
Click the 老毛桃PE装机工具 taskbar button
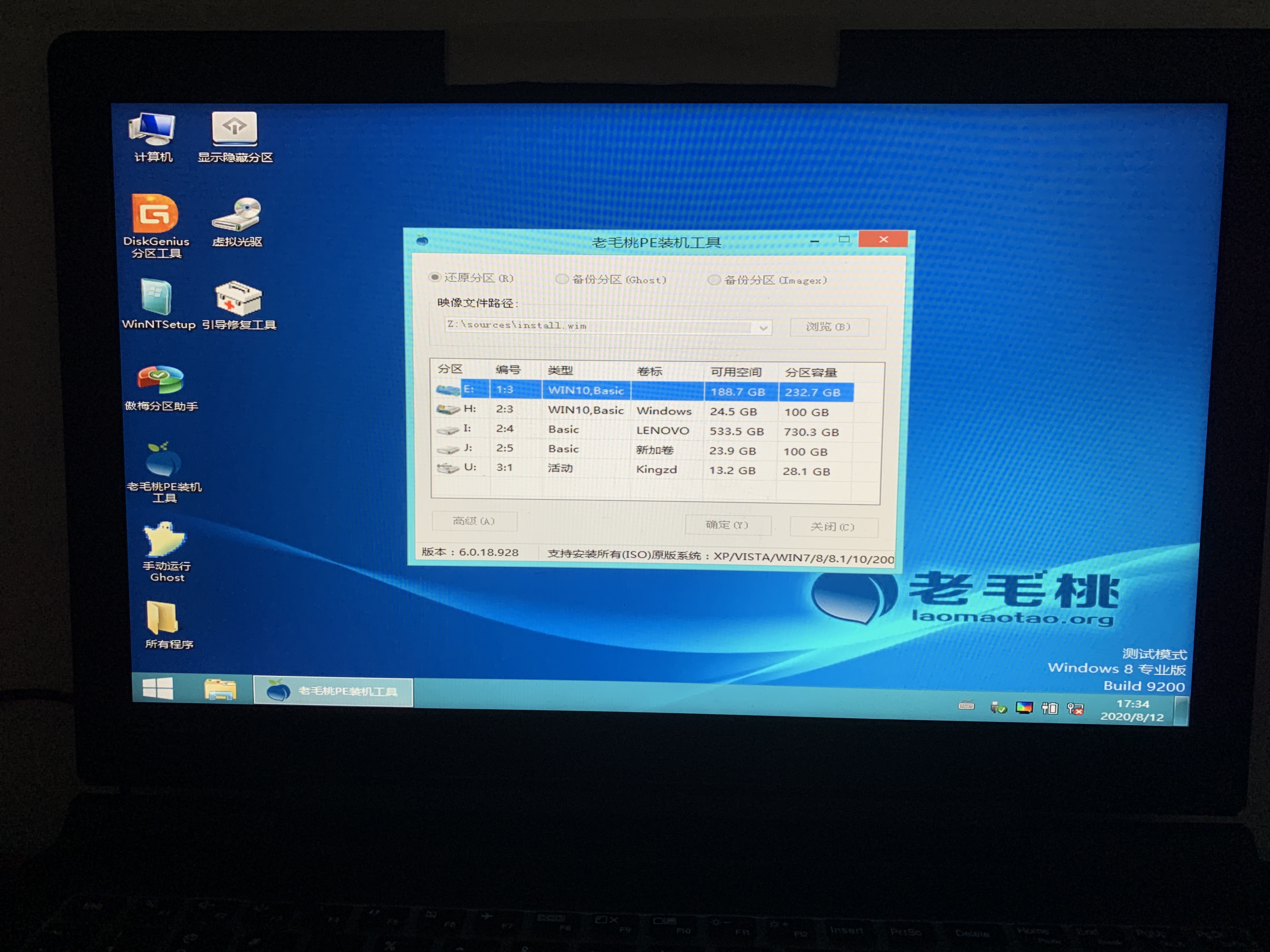334,691
